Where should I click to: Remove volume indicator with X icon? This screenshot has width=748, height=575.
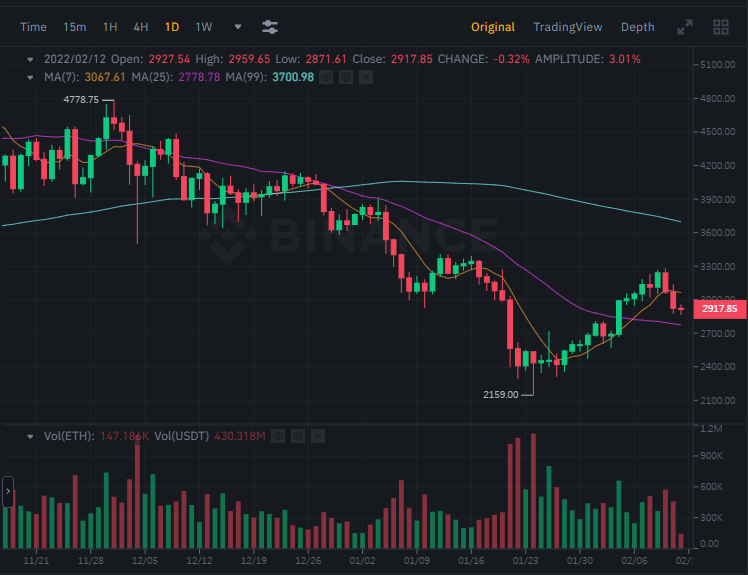coord(318,436)
